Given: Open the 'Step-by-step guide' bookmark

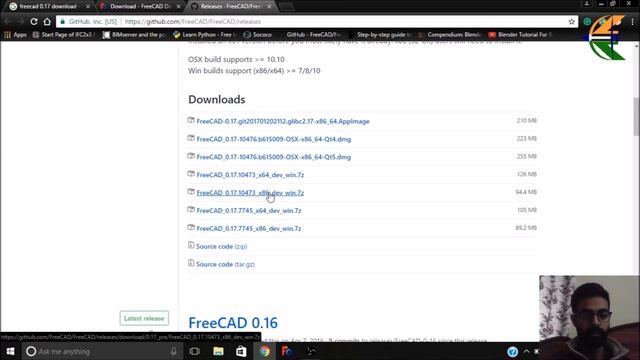Looking at the screenshot, I should point(380,35).
